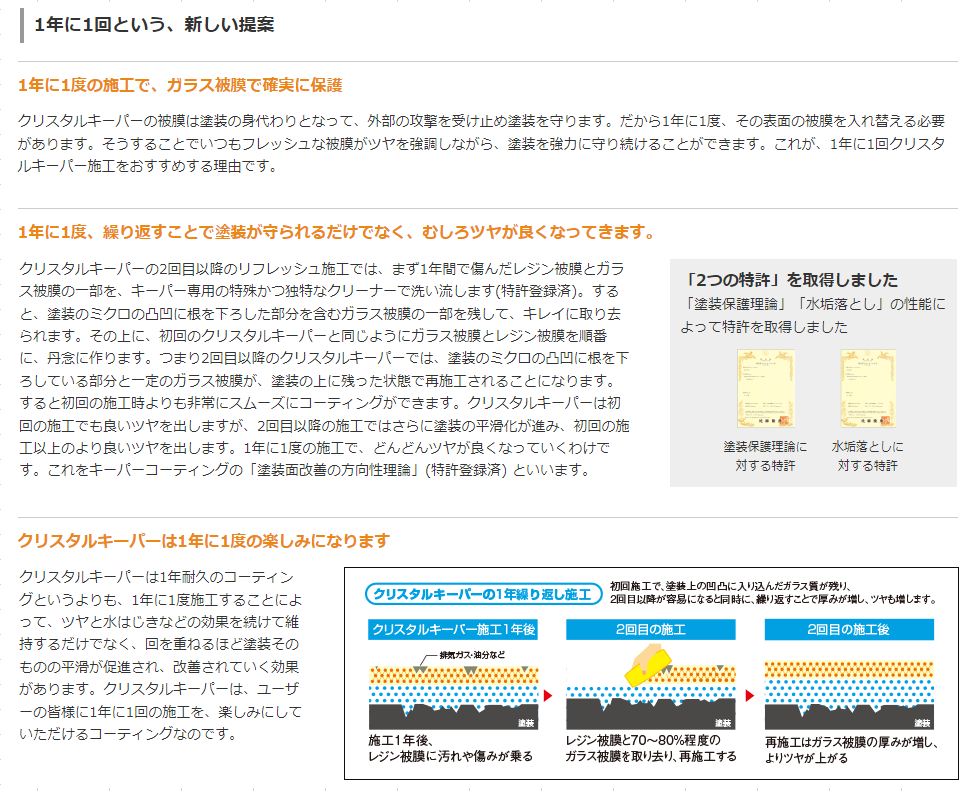Click heading '1年に1回という、新しい提案'
Viewport: 970px width, 791px height.
click(x=154, y=25)
